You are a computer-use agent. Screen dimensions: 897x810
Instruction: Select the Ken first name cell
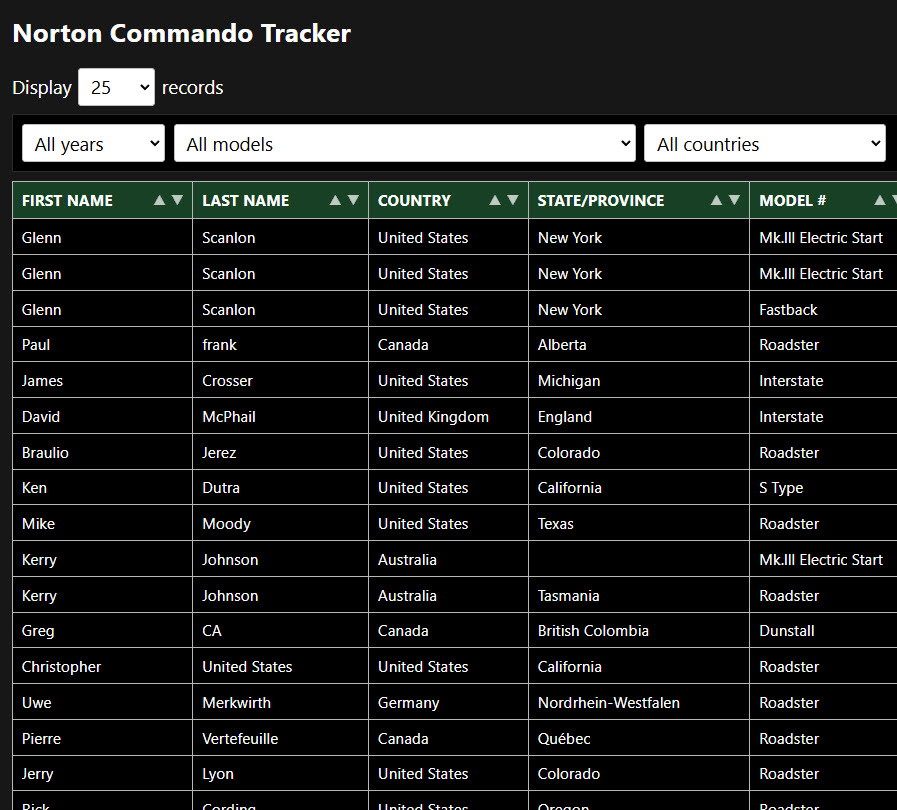point(102,488)
